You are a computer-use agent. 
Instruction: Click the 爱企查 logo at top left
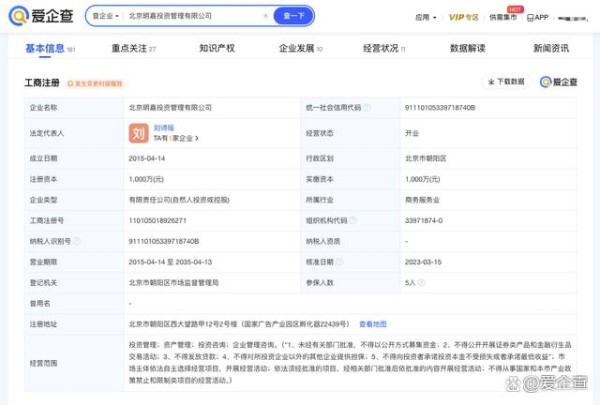click(x=41, y=16)
